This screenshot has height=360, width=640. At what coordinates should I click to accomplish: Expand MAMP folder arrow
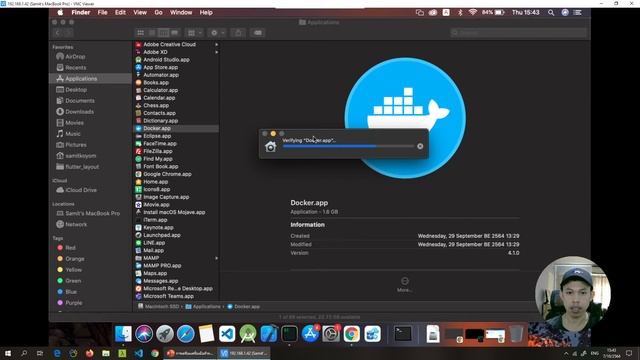[x=216, y=258]
